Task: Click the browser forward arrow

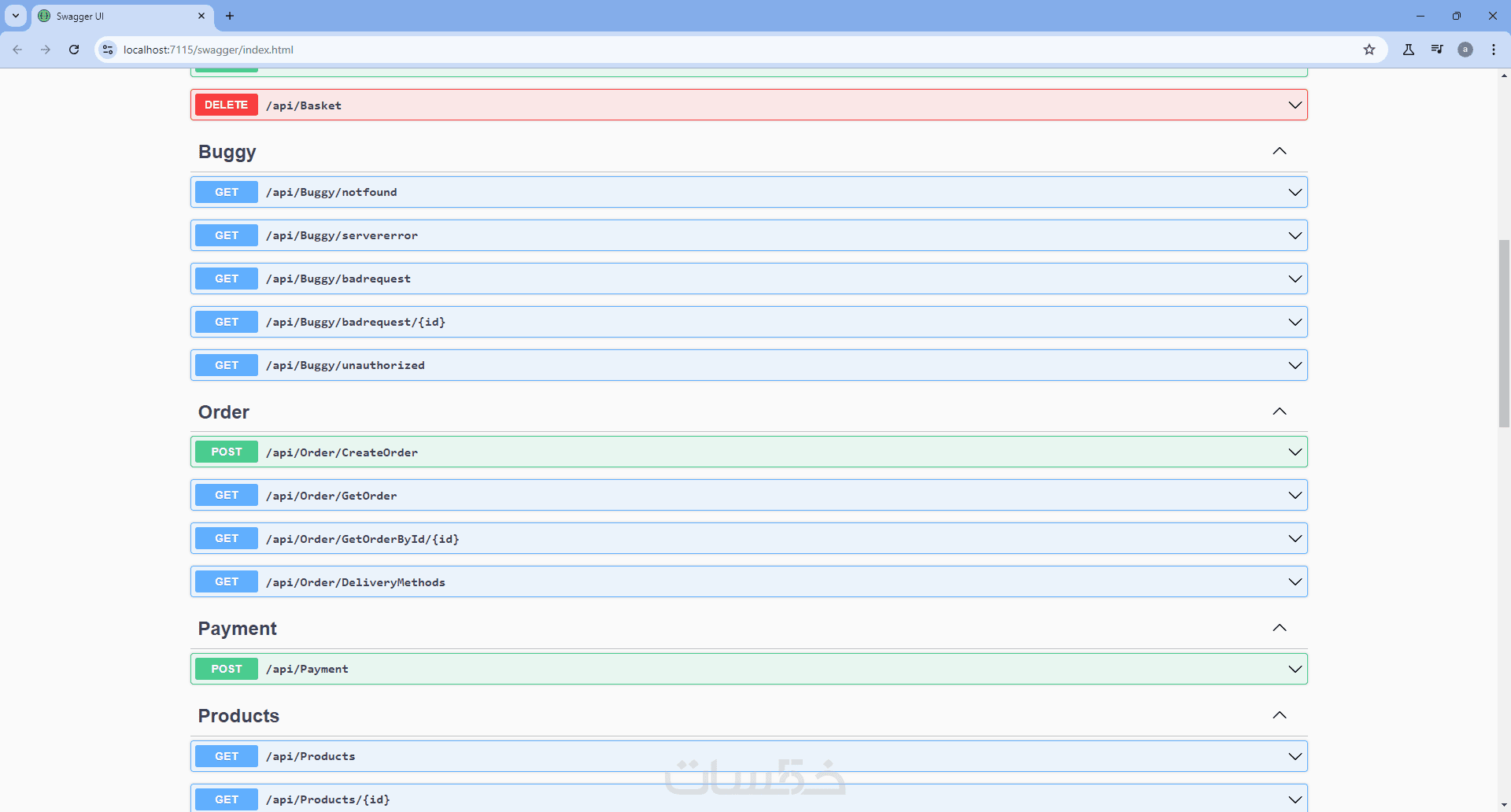Action: (46, 50)
